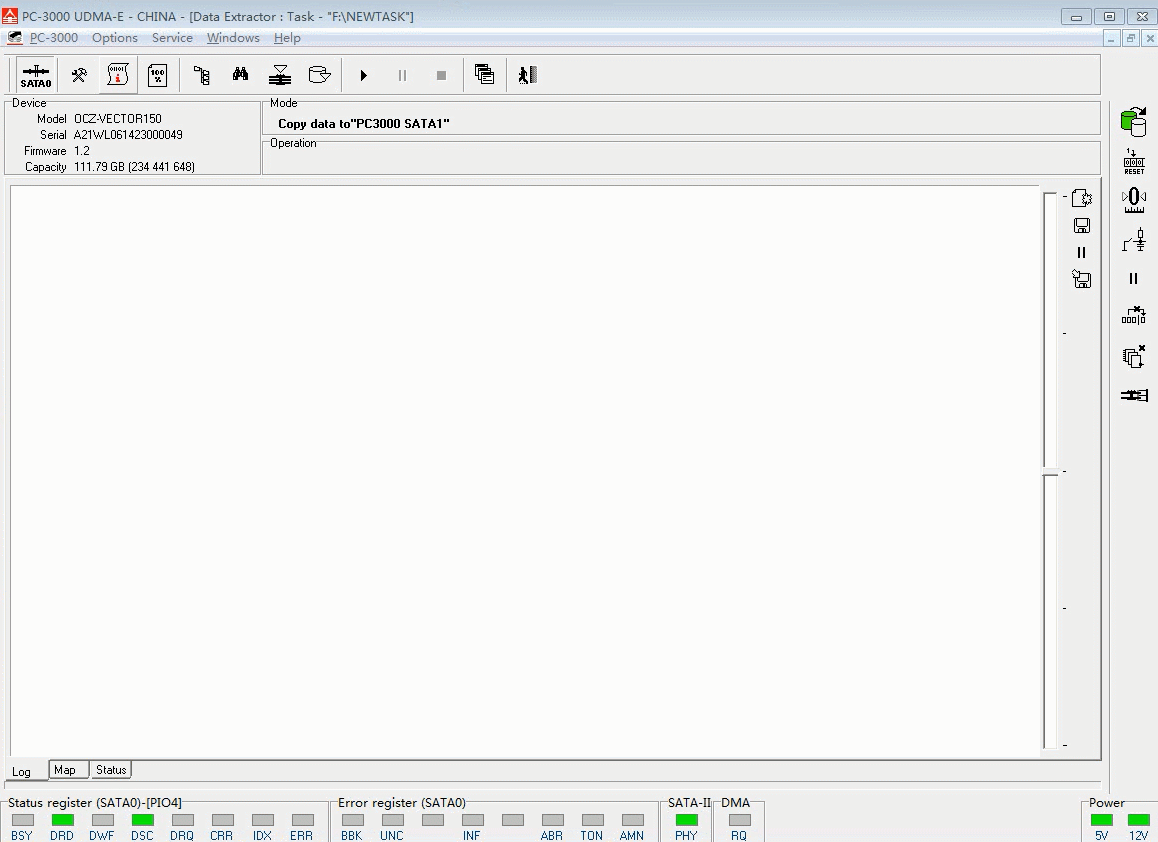Open the Help menu
Viewport: 1158px width, 842px height.
[287, 38]
